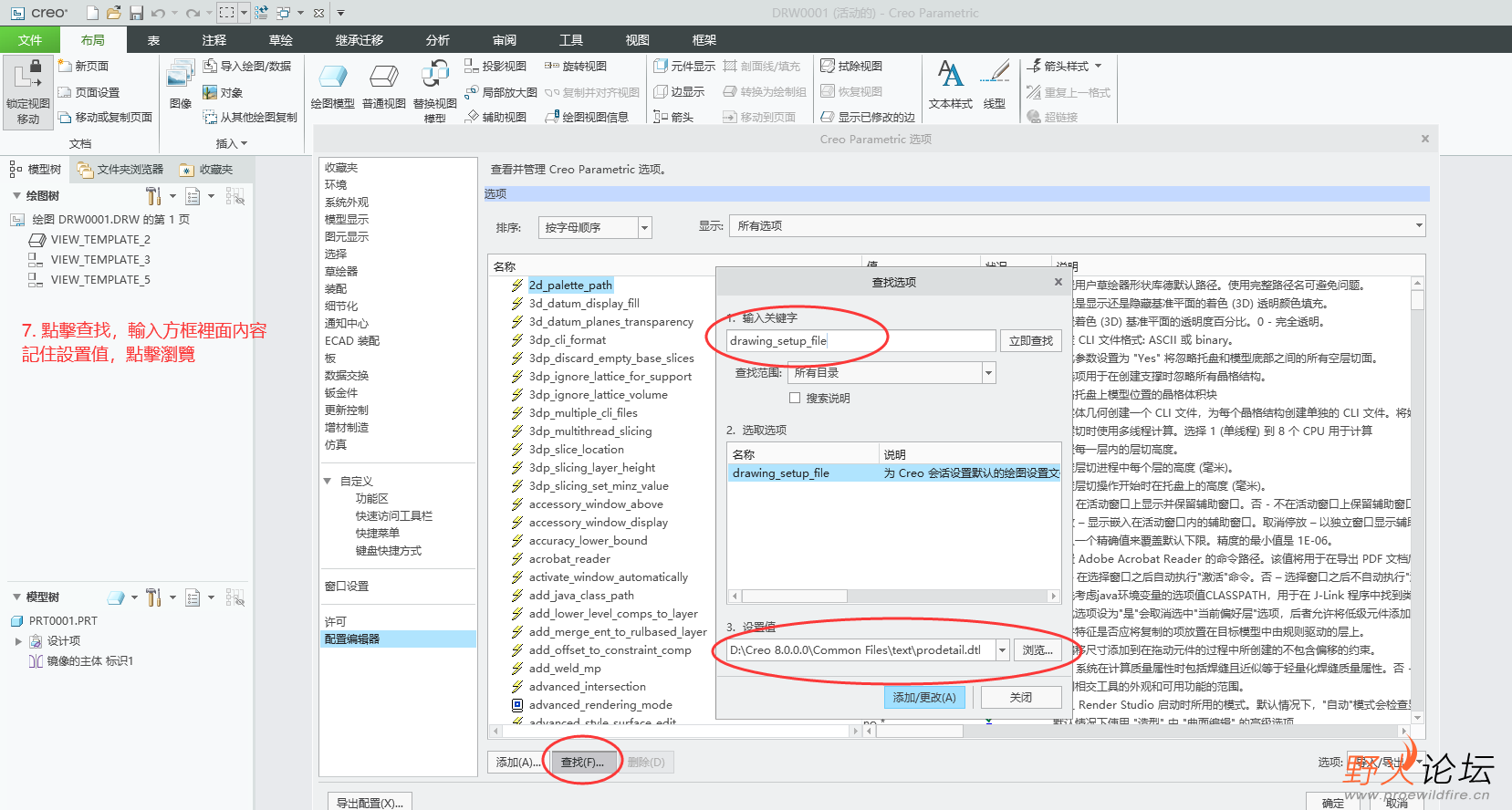
Task: Click the 从其他绘图复制 icon
Action: (x=210, y=117)
